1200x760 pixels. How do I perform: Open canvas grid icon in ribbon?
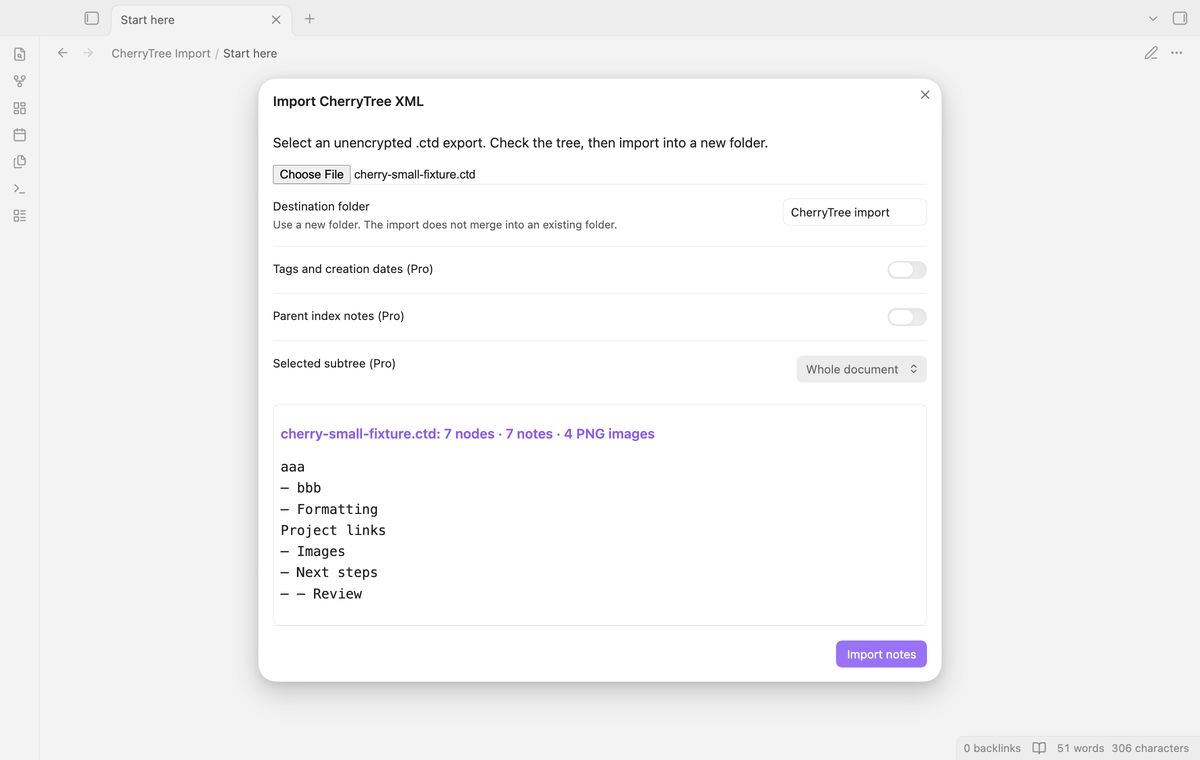(19, 108)
